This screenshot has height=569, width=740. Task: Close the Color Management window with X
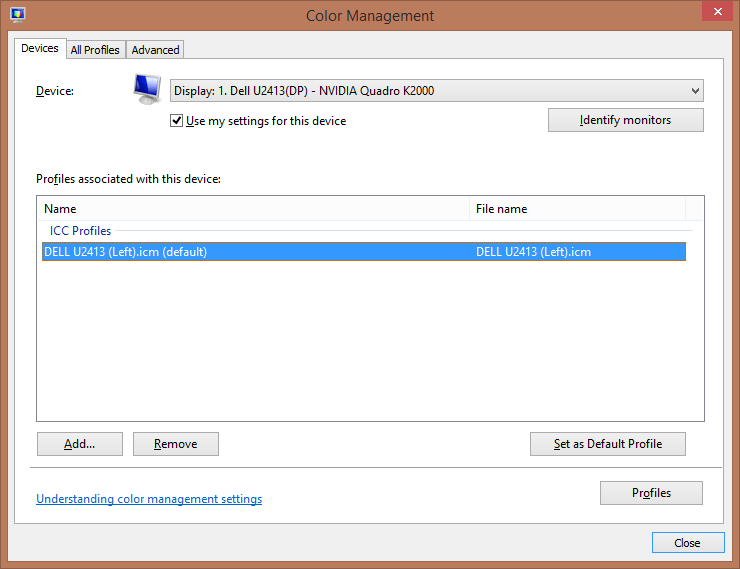click(717, 11)
